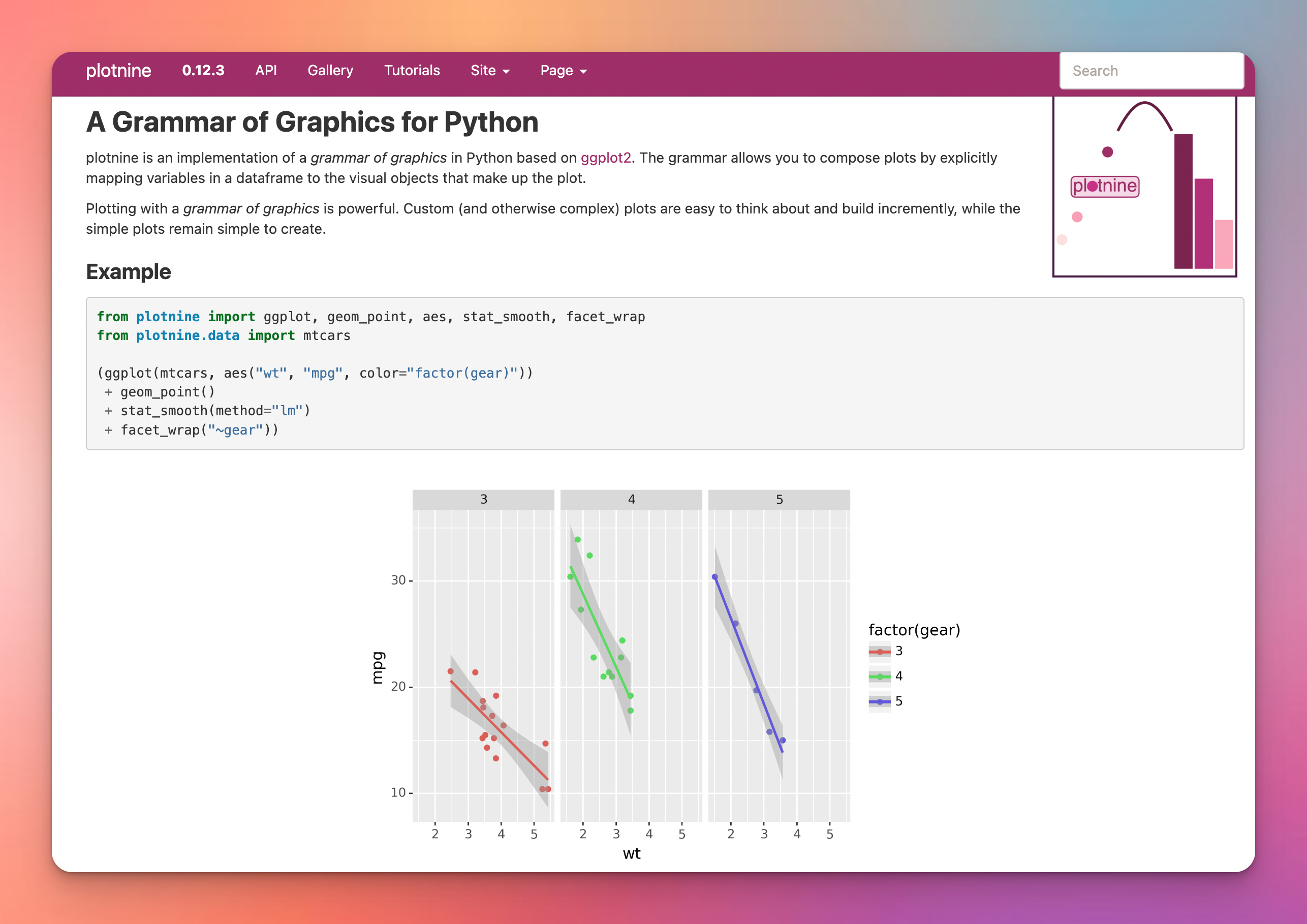Click the facet strip labeled 5
The height and width of the screenshot is (924, 1307).
click(x=779, y=499)
